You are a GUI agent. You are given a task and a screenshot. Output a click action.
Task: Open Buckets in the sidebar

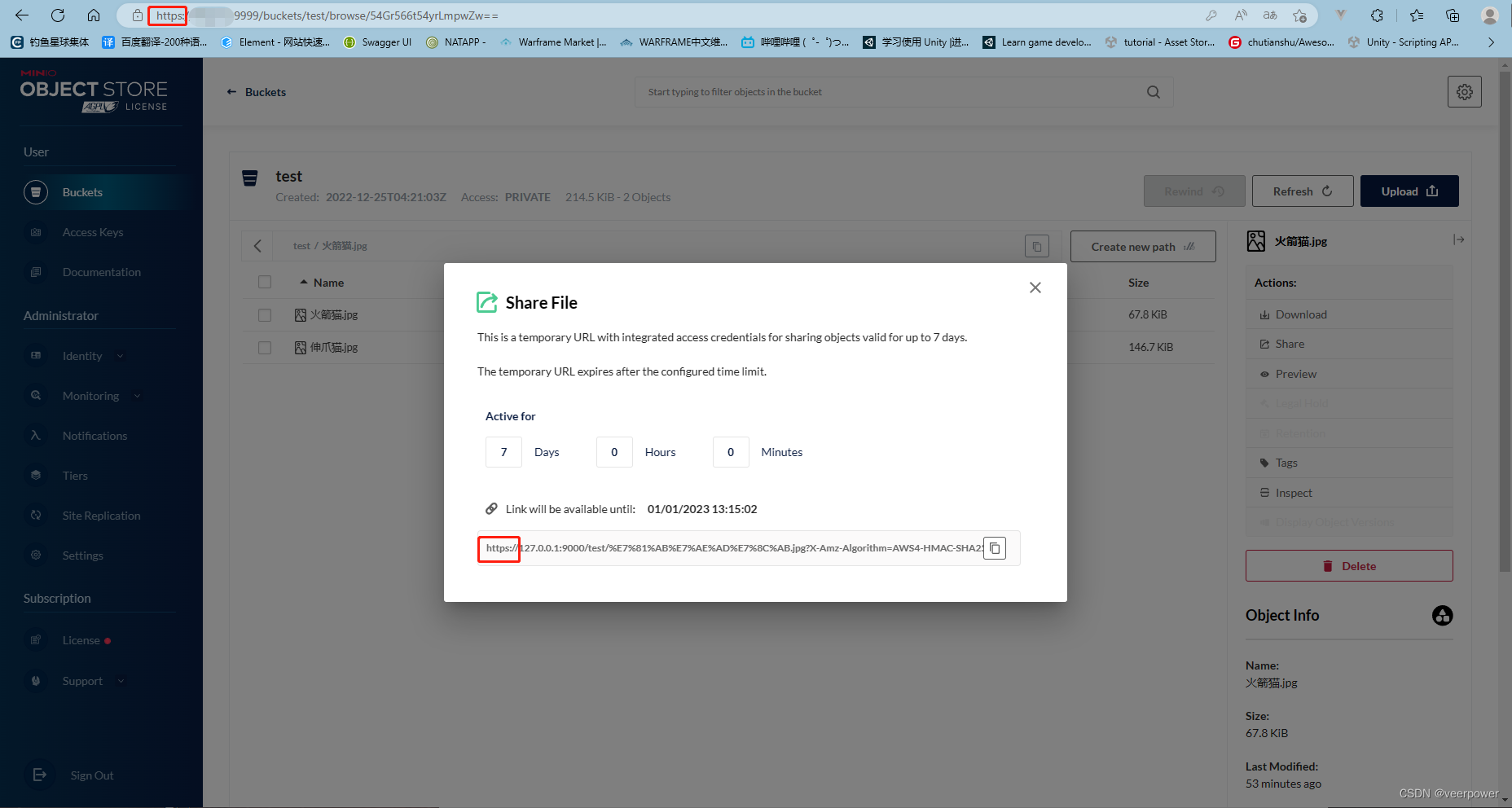point(99,192)
